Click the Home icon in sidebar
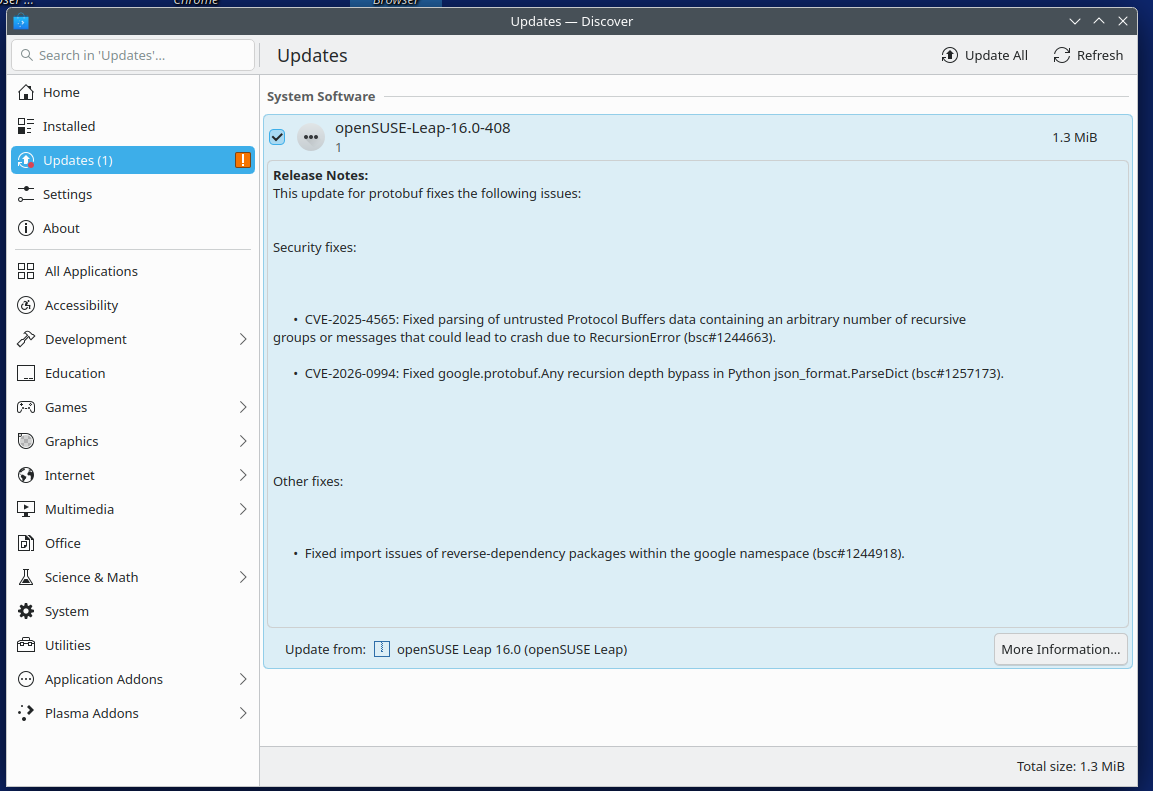 click(x=26, y=92)
